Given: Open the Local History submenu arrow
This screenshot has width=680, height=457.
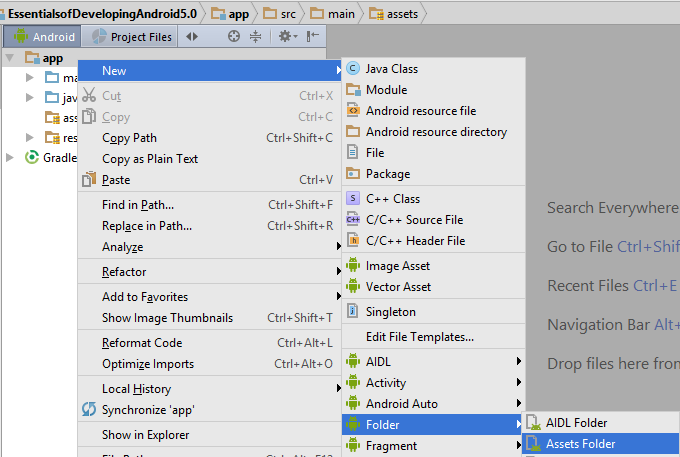Looking at the screenshot, I should pos(338,388).
